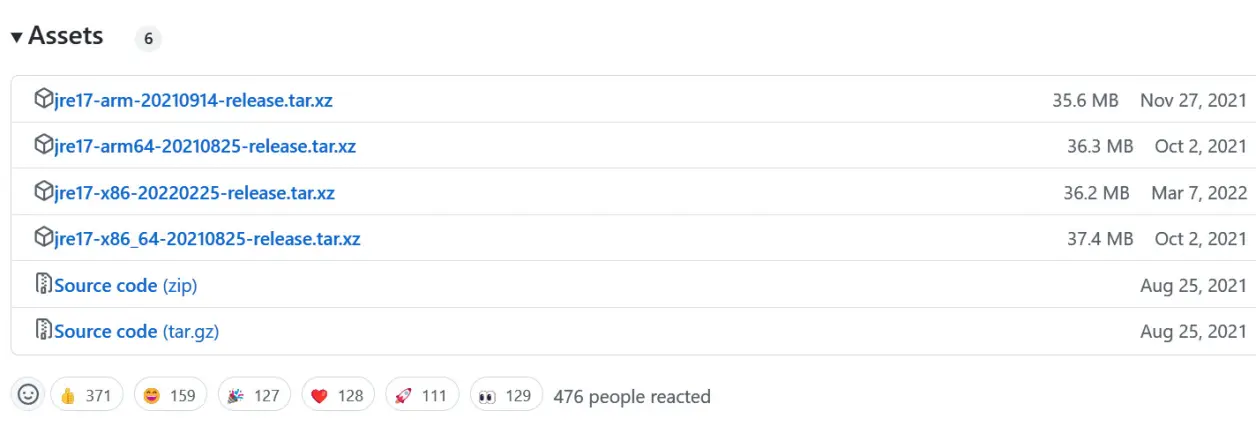This screenshot has width=1256, height=426.
Task: Download Source code (tar.gz) archive
Action: [x=136, y=332]
